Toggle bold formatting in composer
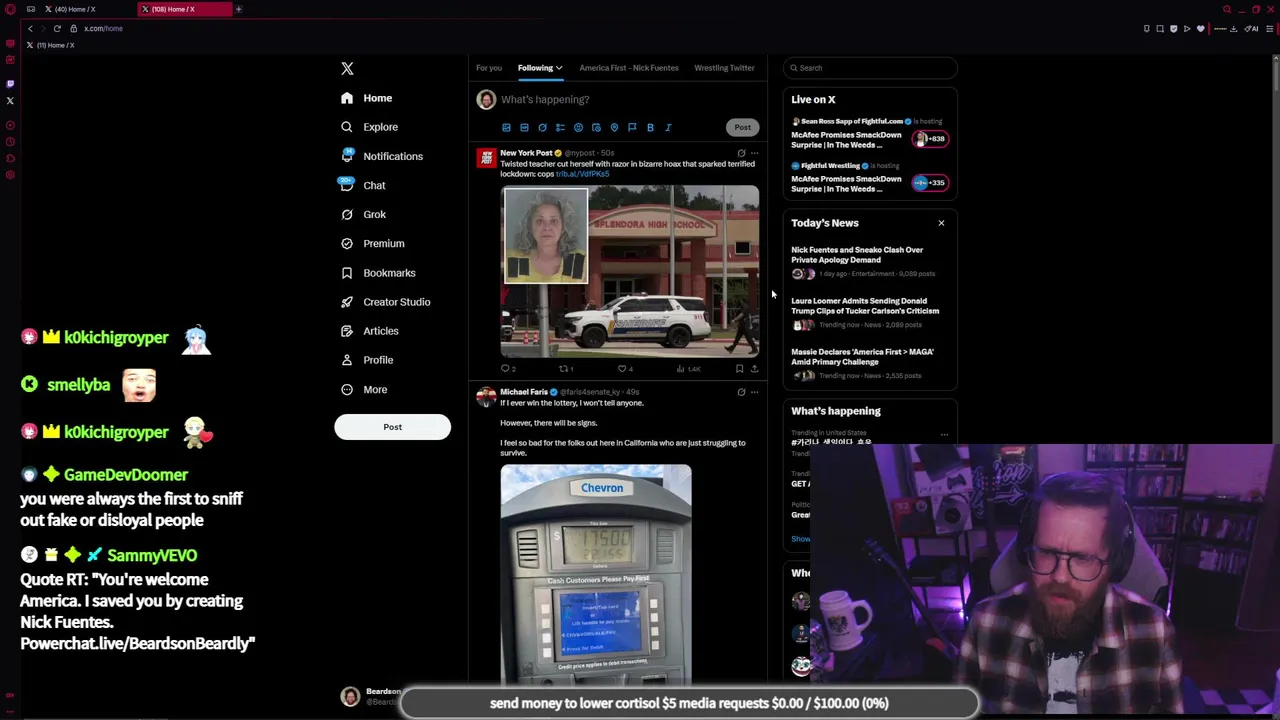 click(650, 128)
